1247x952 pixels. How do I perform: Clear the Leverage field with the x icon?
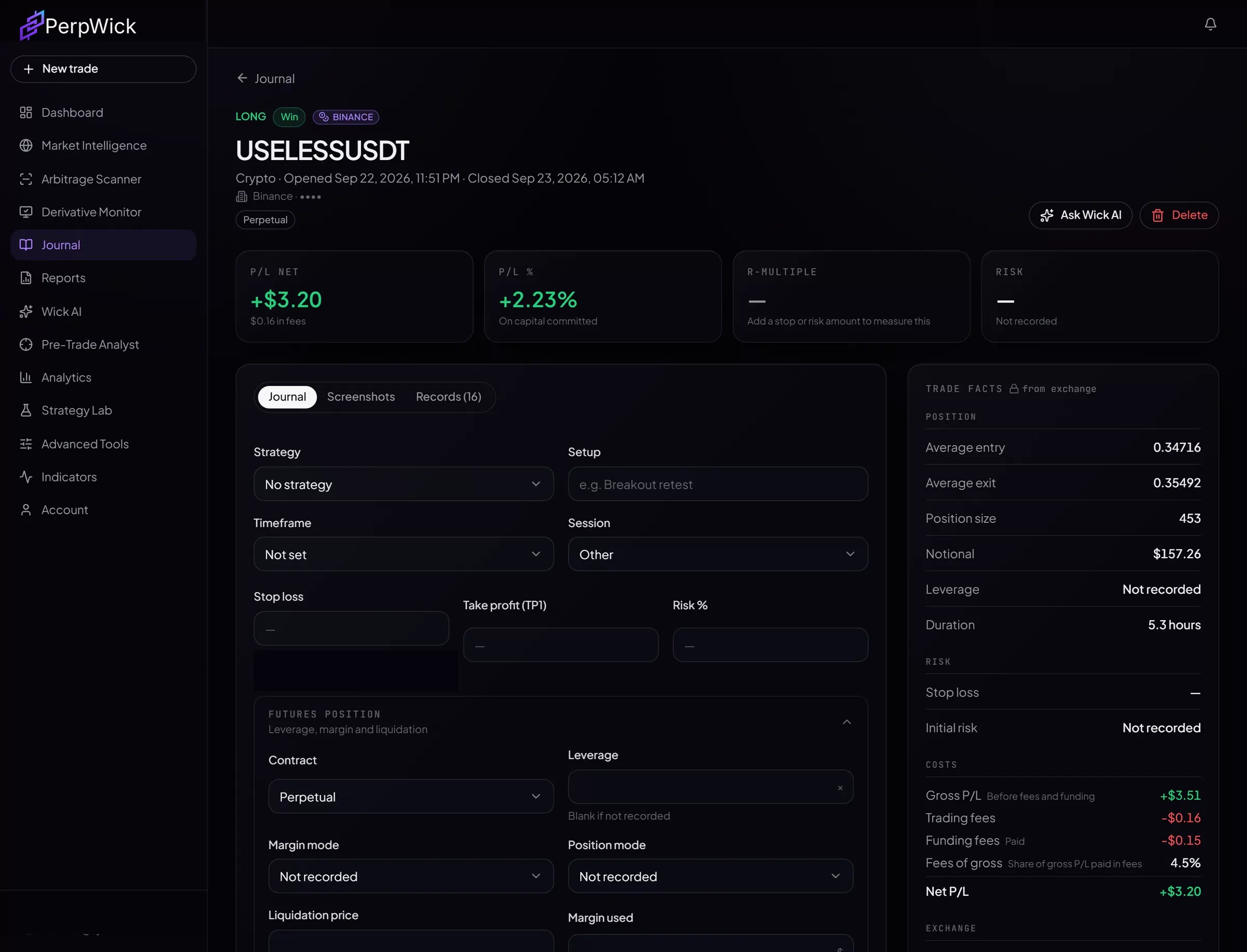point(840,788)
